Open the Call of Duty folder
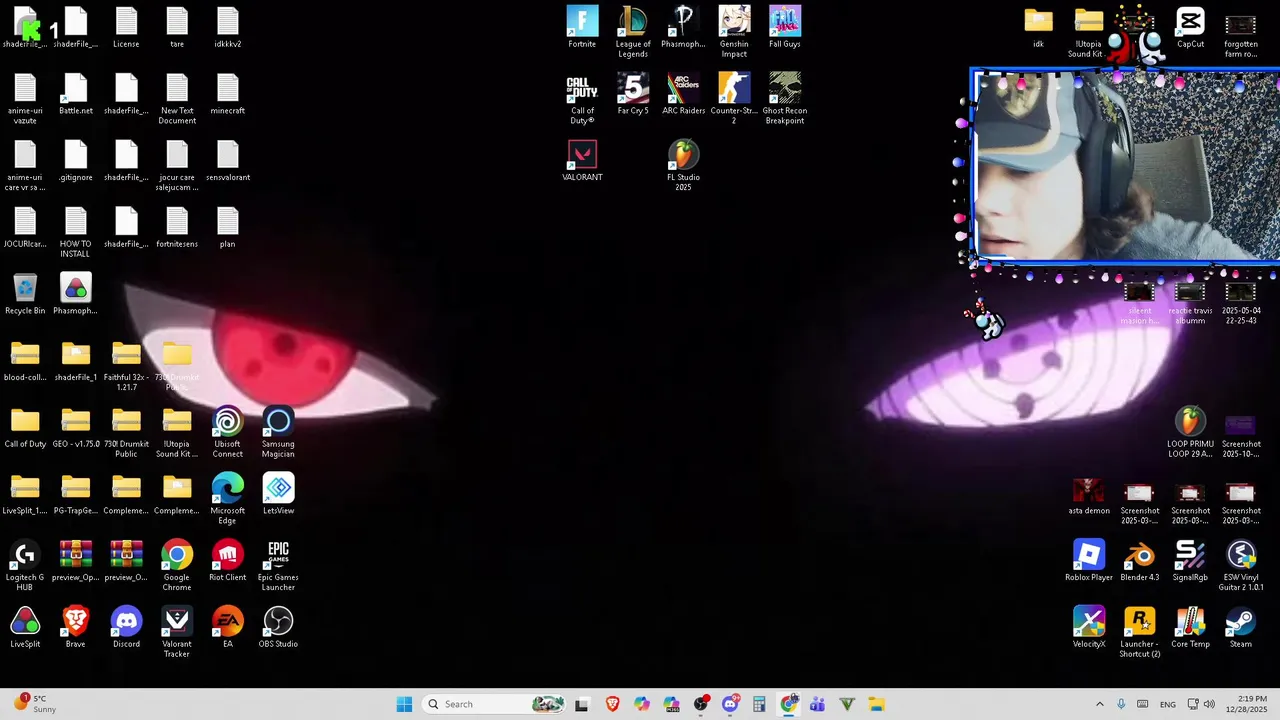This screenshot has width=1280, height=720. (x=25, y=427)
